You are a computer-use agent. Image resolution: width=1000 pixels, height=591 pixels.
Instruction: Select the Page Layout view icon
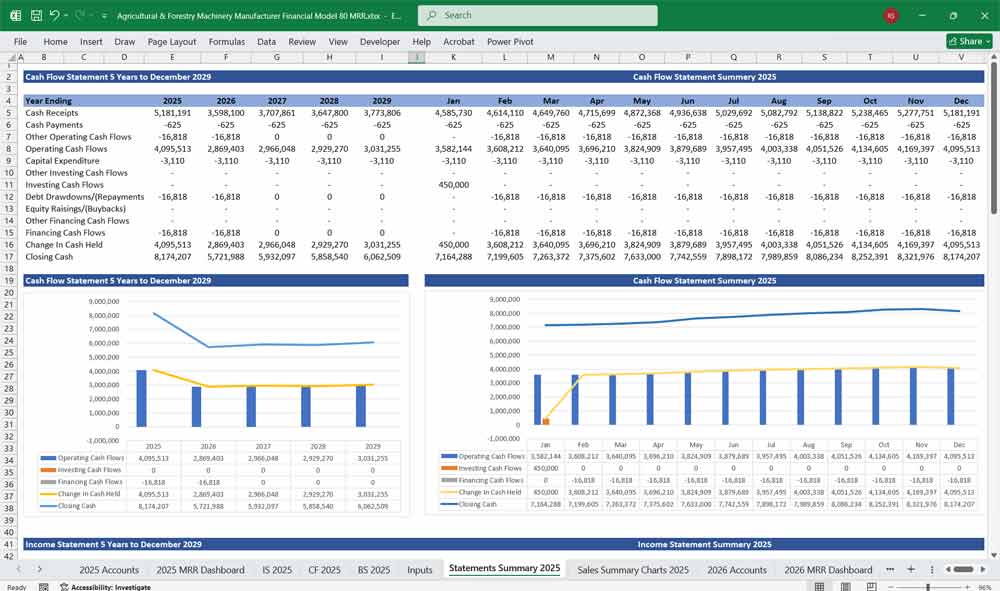845,585
